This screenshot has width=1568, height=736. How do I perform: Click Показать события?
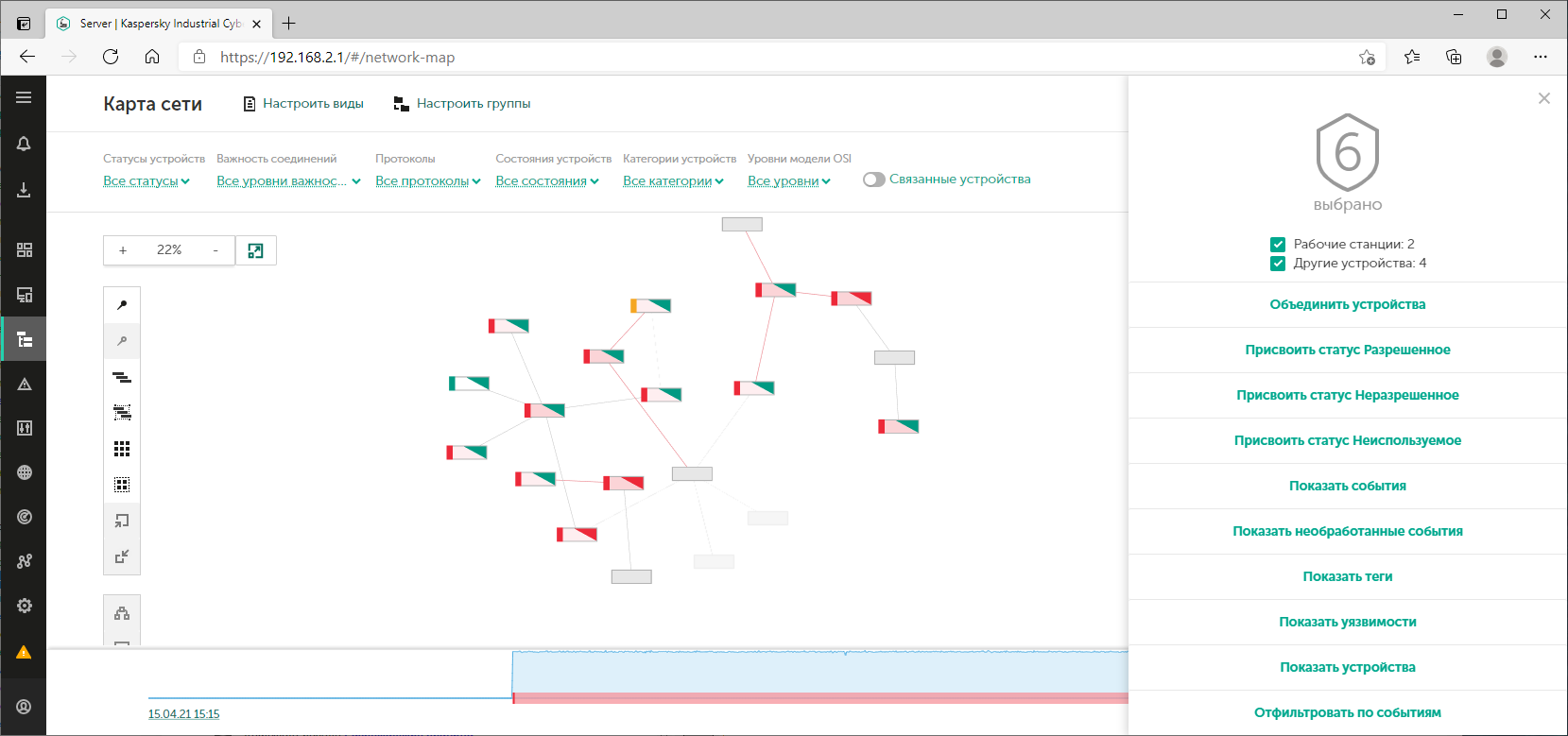pos(1348,486)
